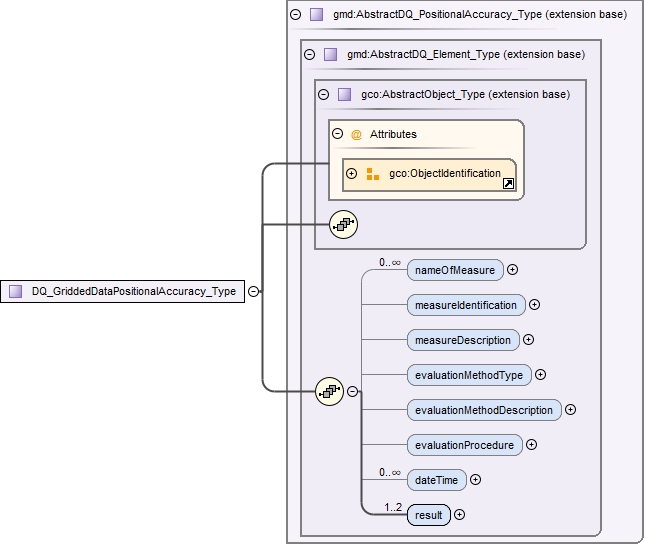Click the @ Attributes icon

[x=356, y=134]
